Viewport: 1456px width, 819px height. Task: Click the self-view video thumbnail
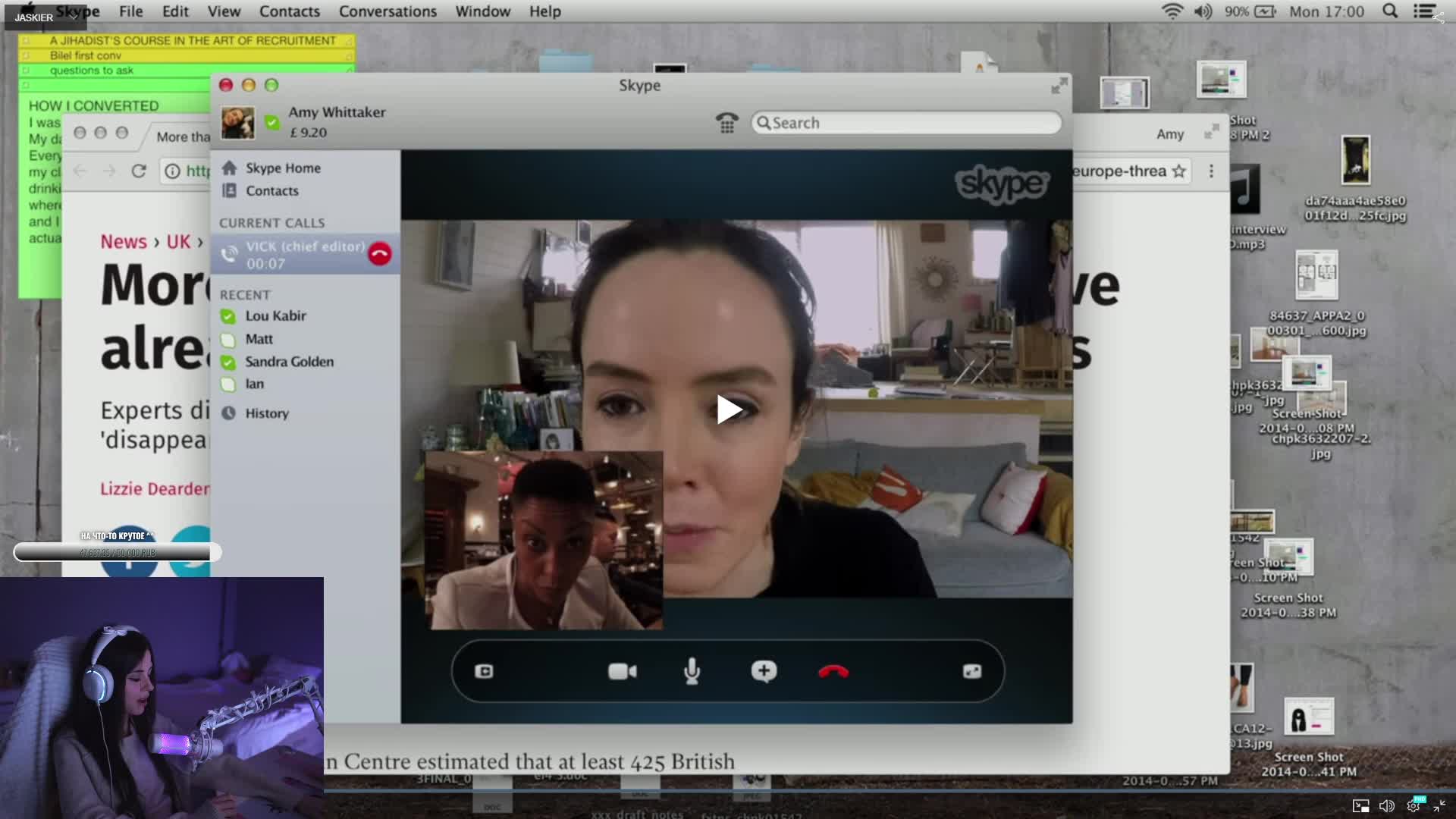click(x=544, y=540)
